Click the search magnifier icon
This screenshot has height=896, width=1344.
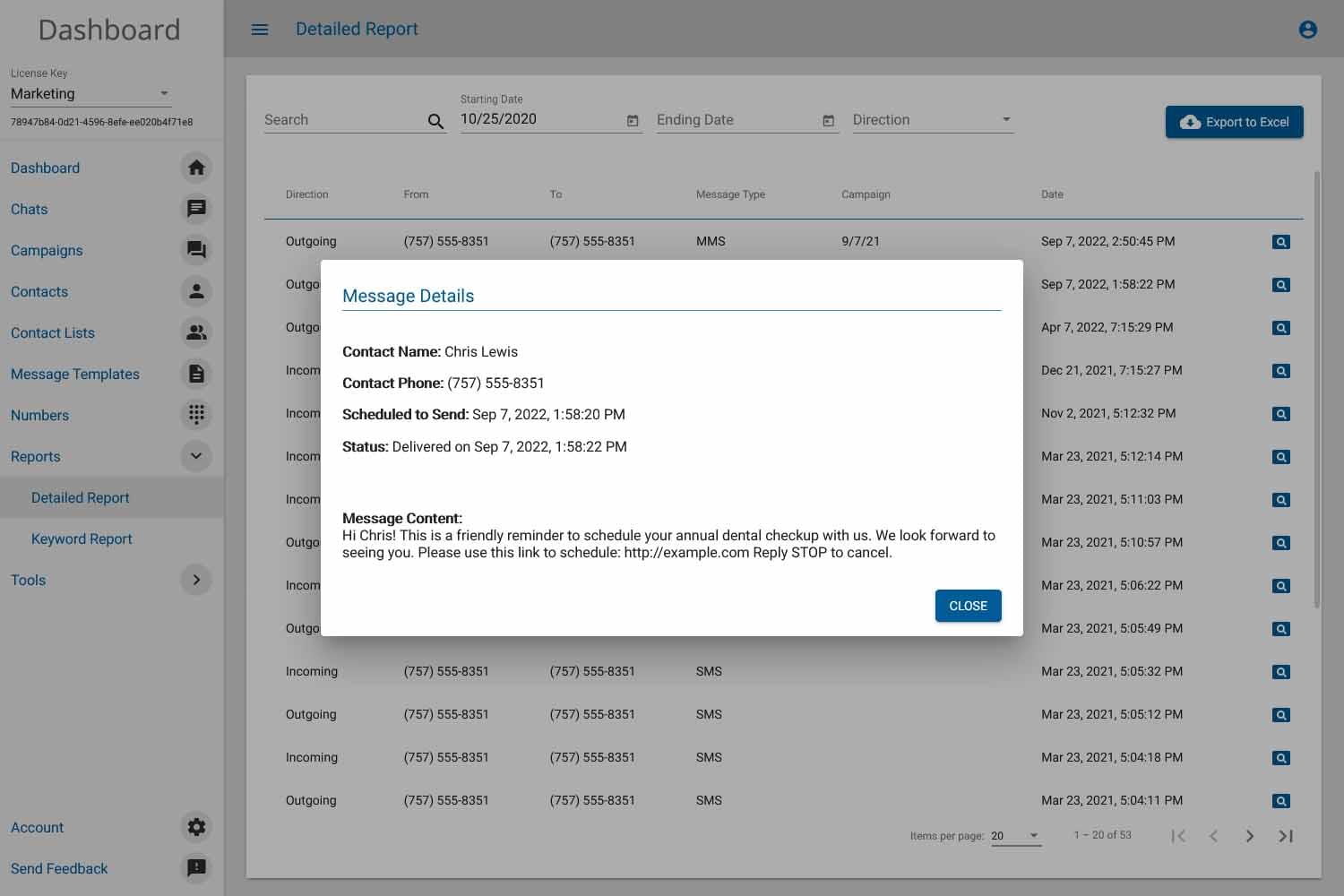(x=435, y=122)
